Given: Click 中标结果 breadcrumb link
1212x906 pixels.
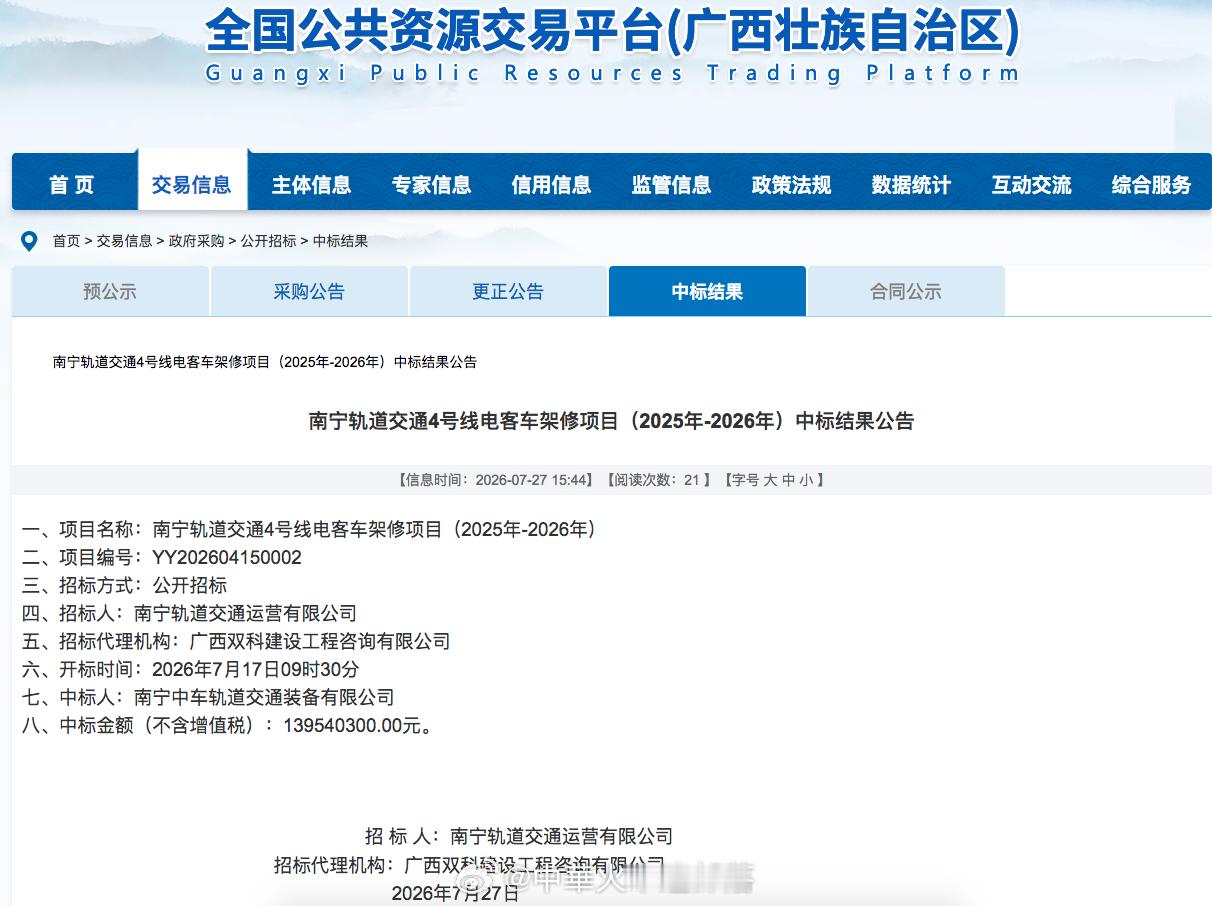Looking at the screenshot, I should click(x=340, y=241).
